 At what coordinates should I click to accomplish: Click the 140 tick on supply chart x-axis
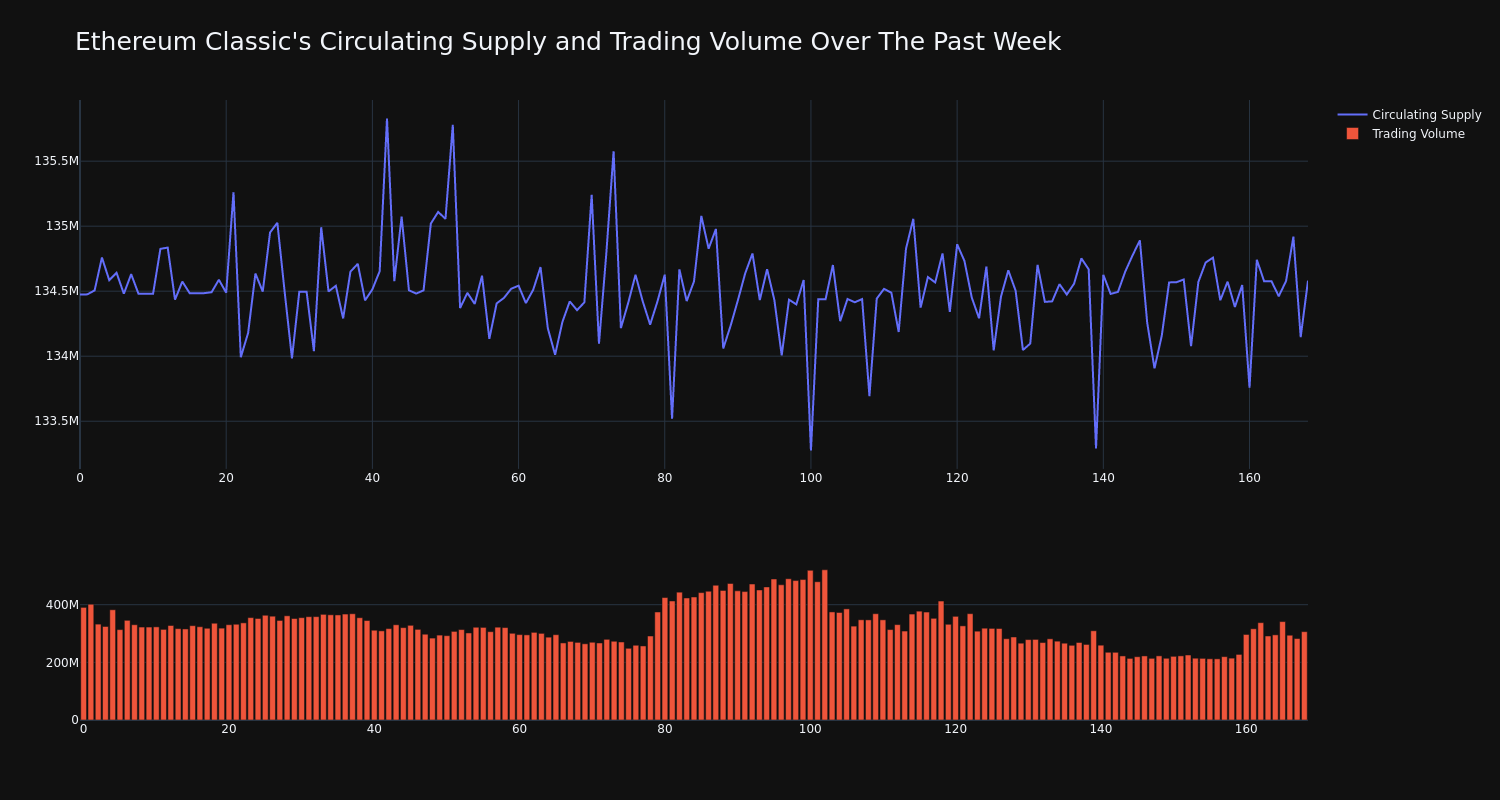tap(1103, 478)
